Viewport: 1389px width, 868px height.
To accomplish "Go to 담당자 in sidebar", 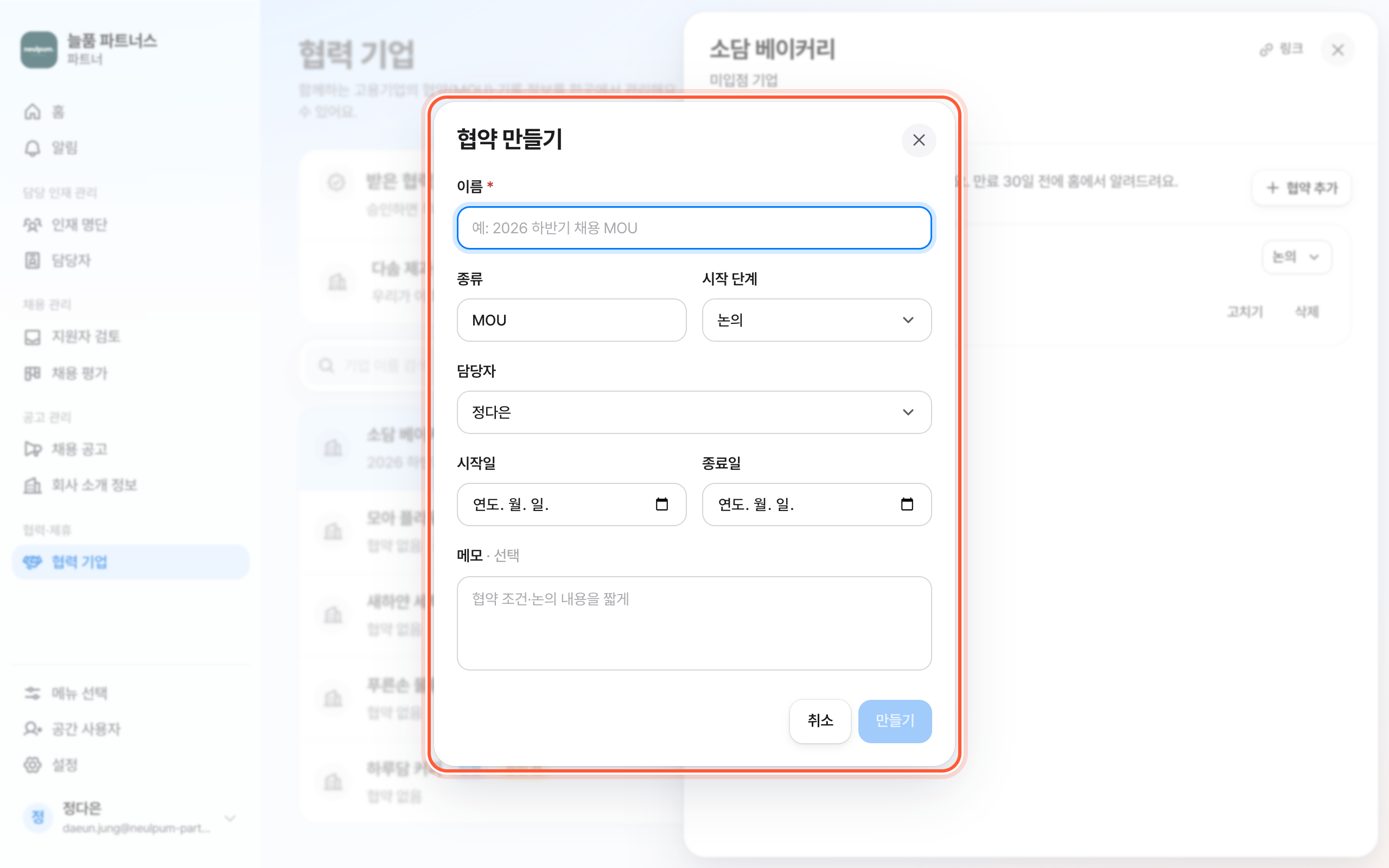I will point(131,260).
